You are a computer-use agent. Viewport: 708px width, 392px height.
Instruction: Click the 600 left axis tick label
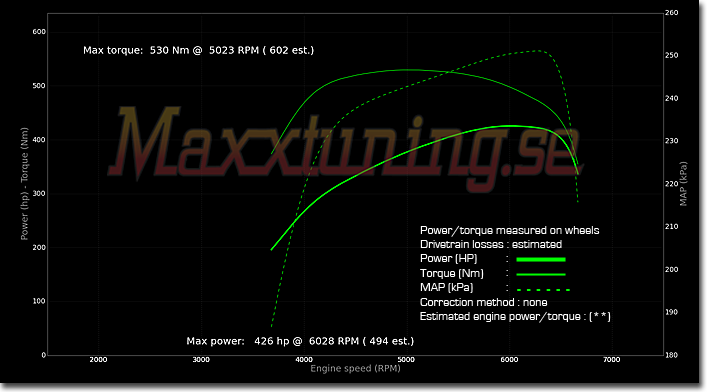[39, 32]
